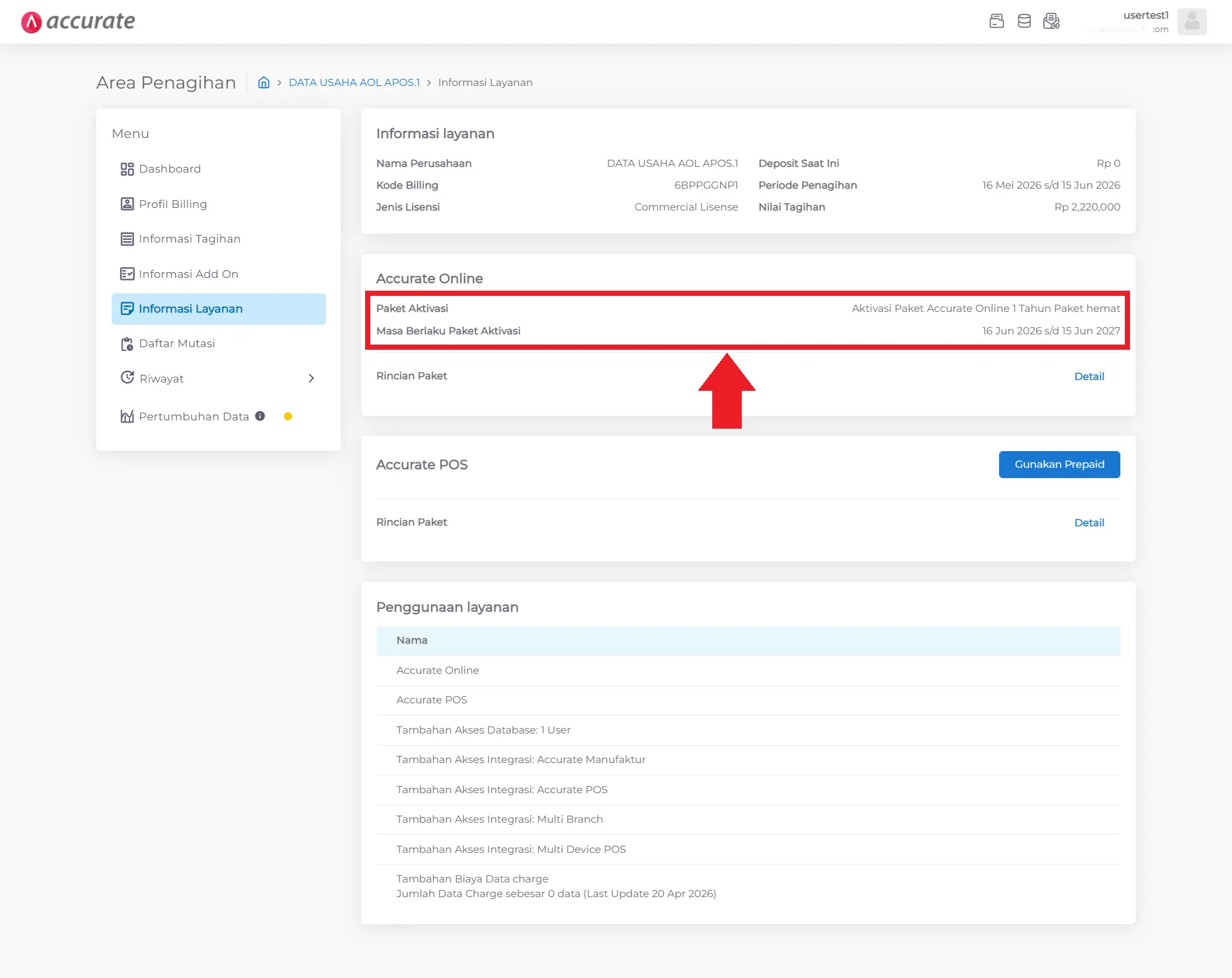
Task: Click the Area Penagihan page title
Action: tap(166, 83)
